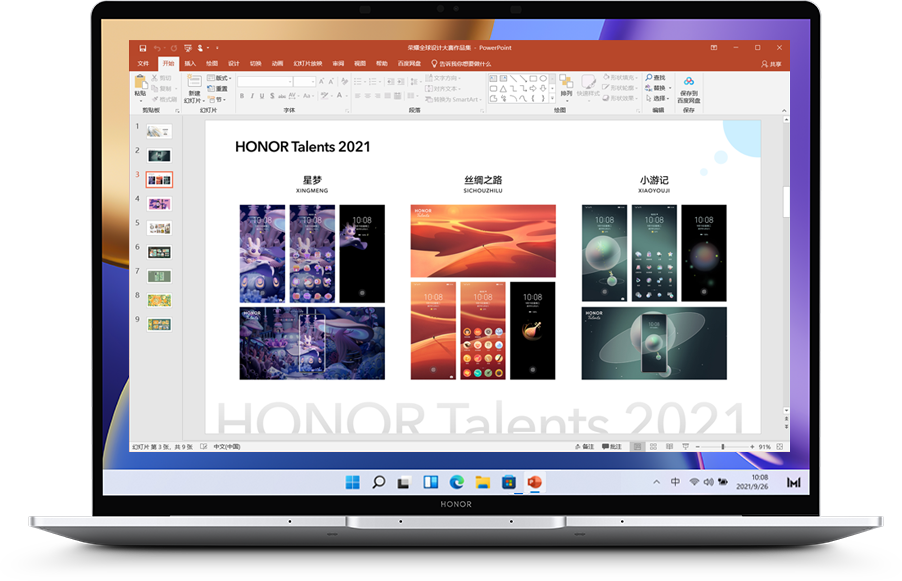Start Slide Show from status bar

(x=686, y=446)
